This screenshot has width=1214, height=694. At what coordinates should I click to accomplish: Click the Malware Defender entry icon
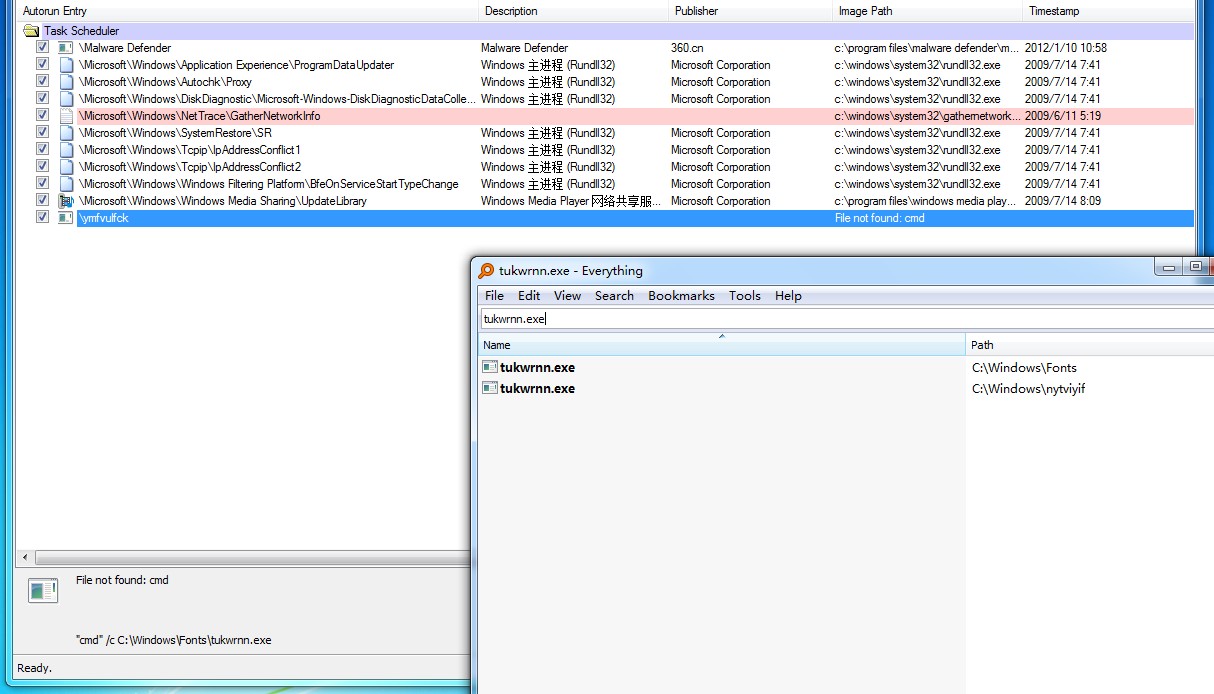pos(66,48)
